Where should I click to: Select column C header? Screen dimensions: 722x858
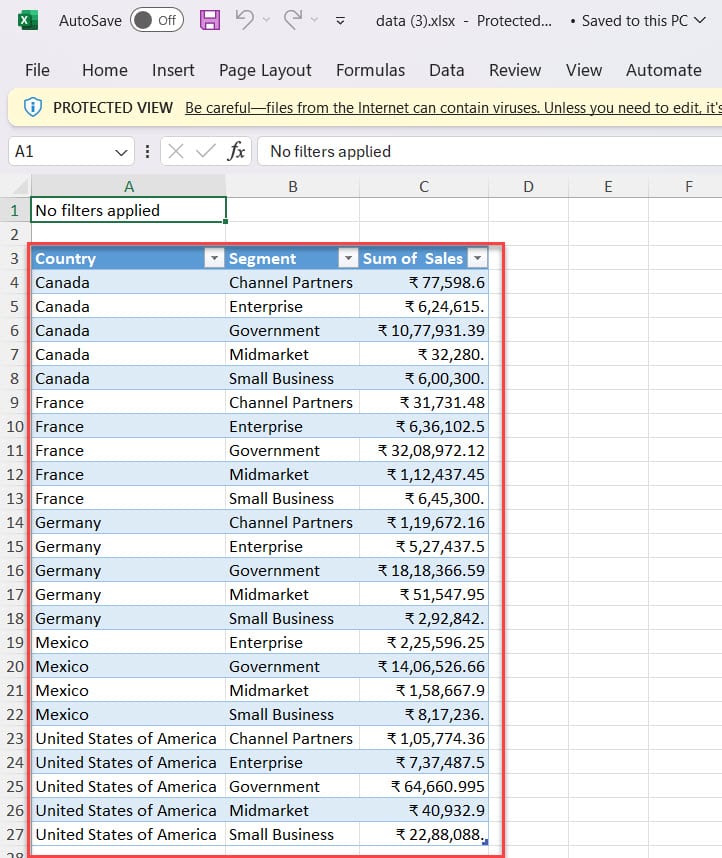(x=424, y=187)
